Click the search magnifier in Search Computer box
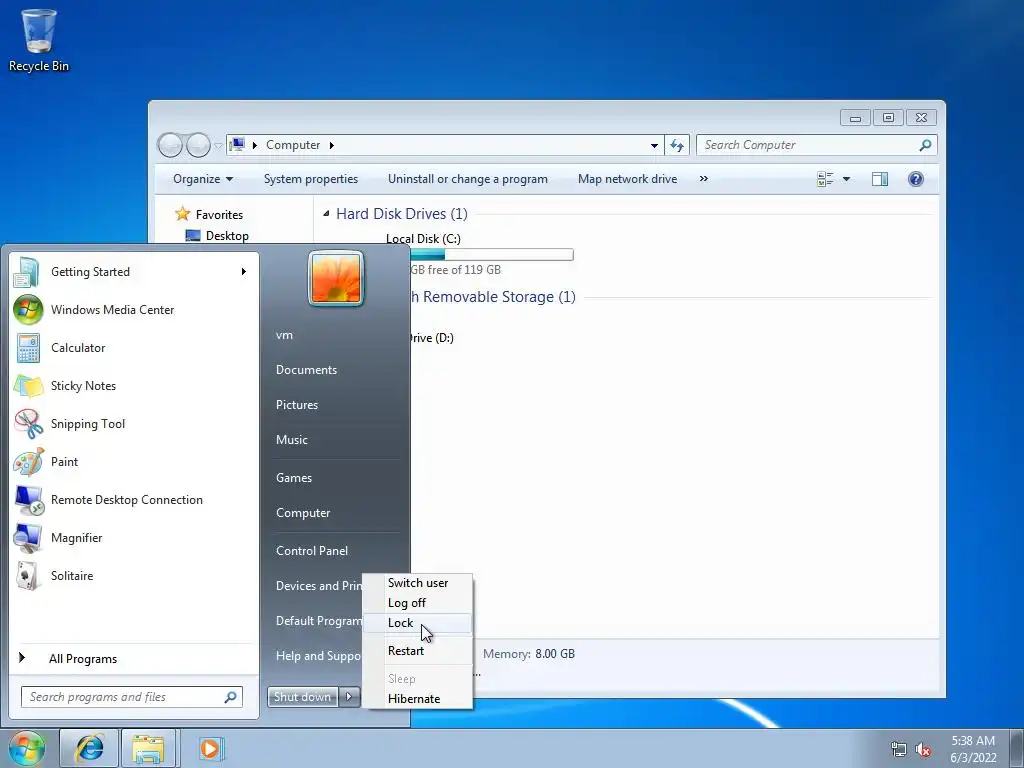Viewport: 1024px width, 768px height. (x=925, y=145)
